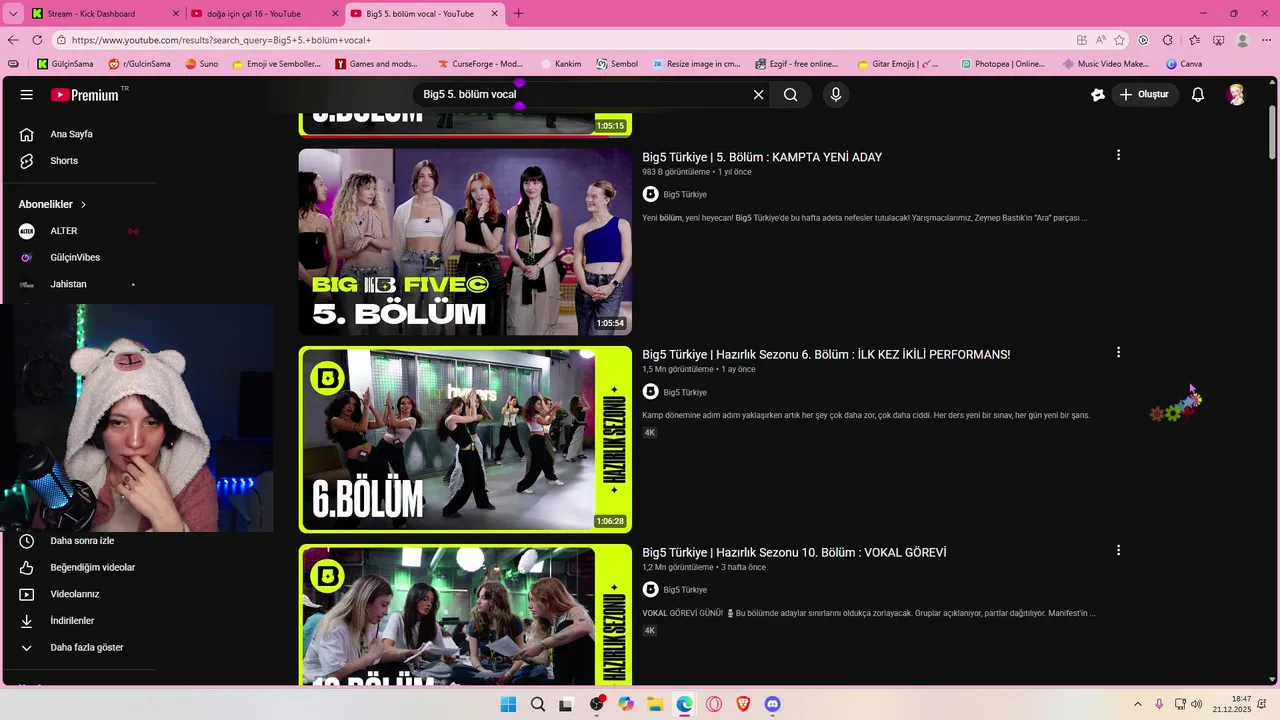Click the Oluştur create button
Image resolution: width=1280 pixels, height=720 pixels.
pos(1144,94)
